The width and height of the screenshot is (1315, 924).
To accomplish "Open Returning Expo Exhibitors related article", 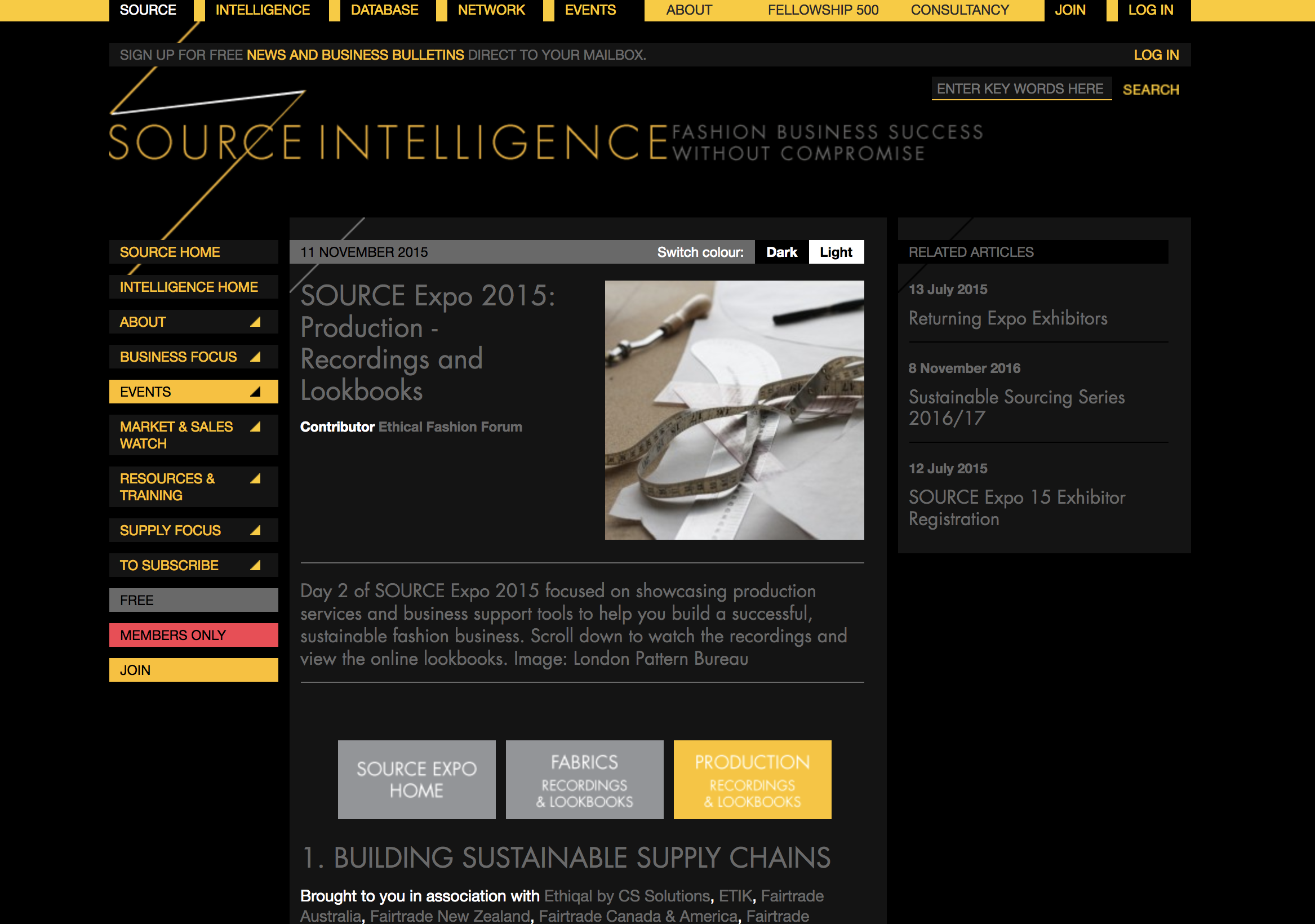I will point(1008,318).
